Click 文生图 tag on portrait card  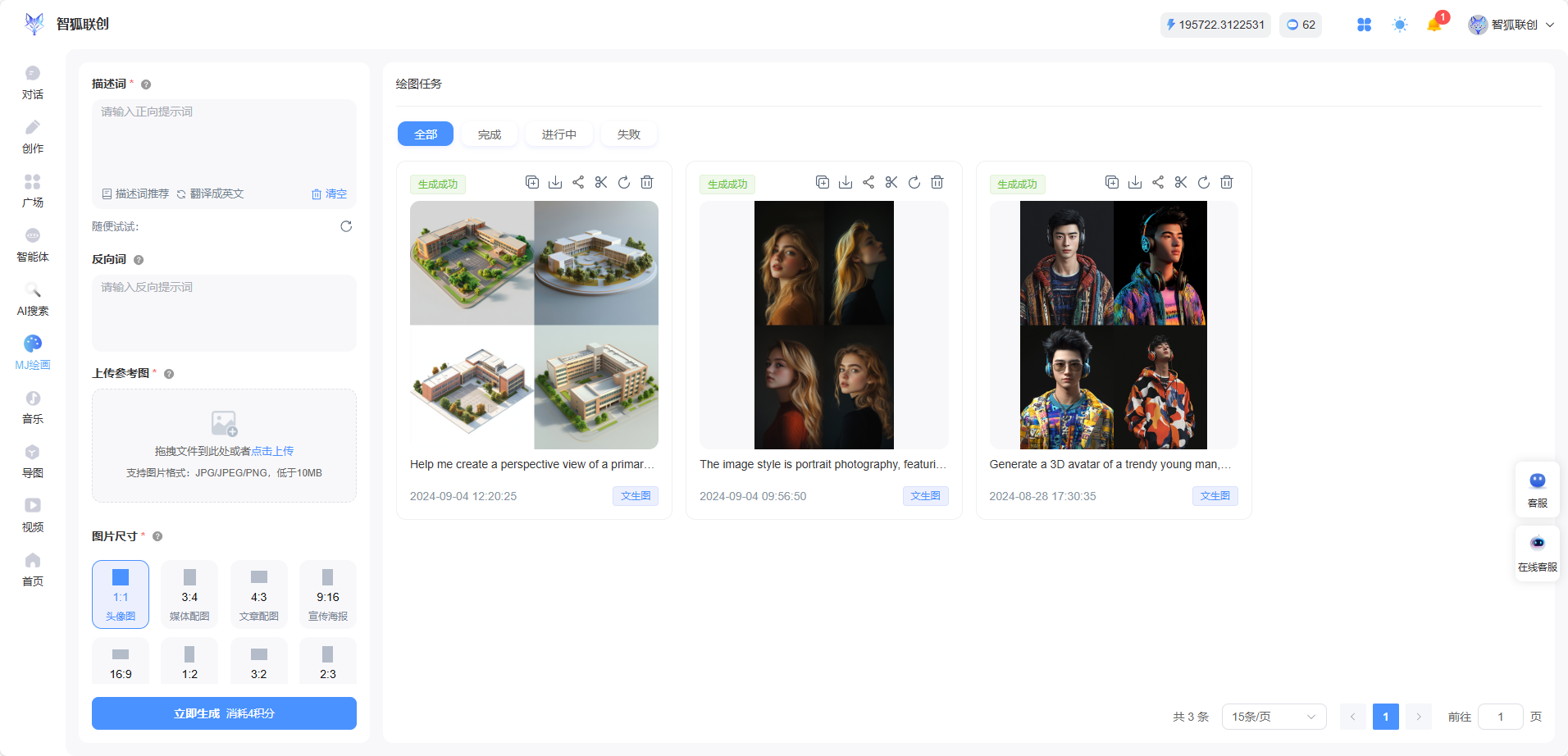[925, 496]
